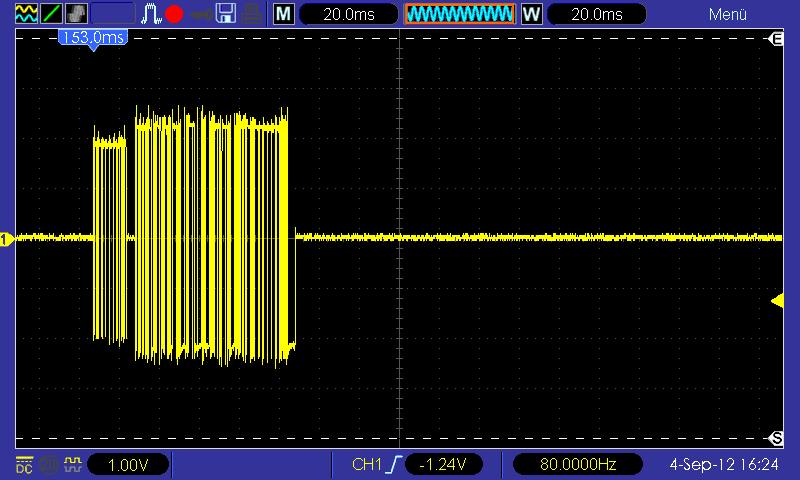Click the S marker on the lower dashed line

(x=777, y=438)
